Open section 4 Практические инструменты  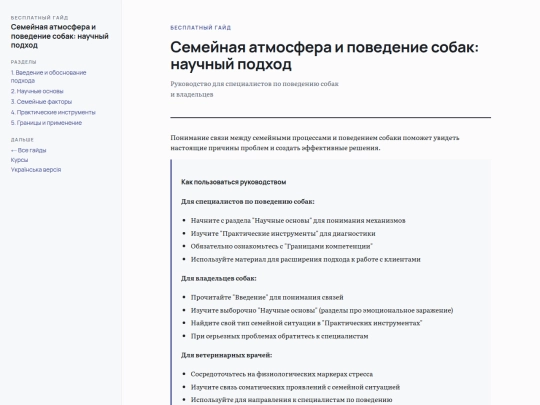pyautogui.click(x=53, y=112)
